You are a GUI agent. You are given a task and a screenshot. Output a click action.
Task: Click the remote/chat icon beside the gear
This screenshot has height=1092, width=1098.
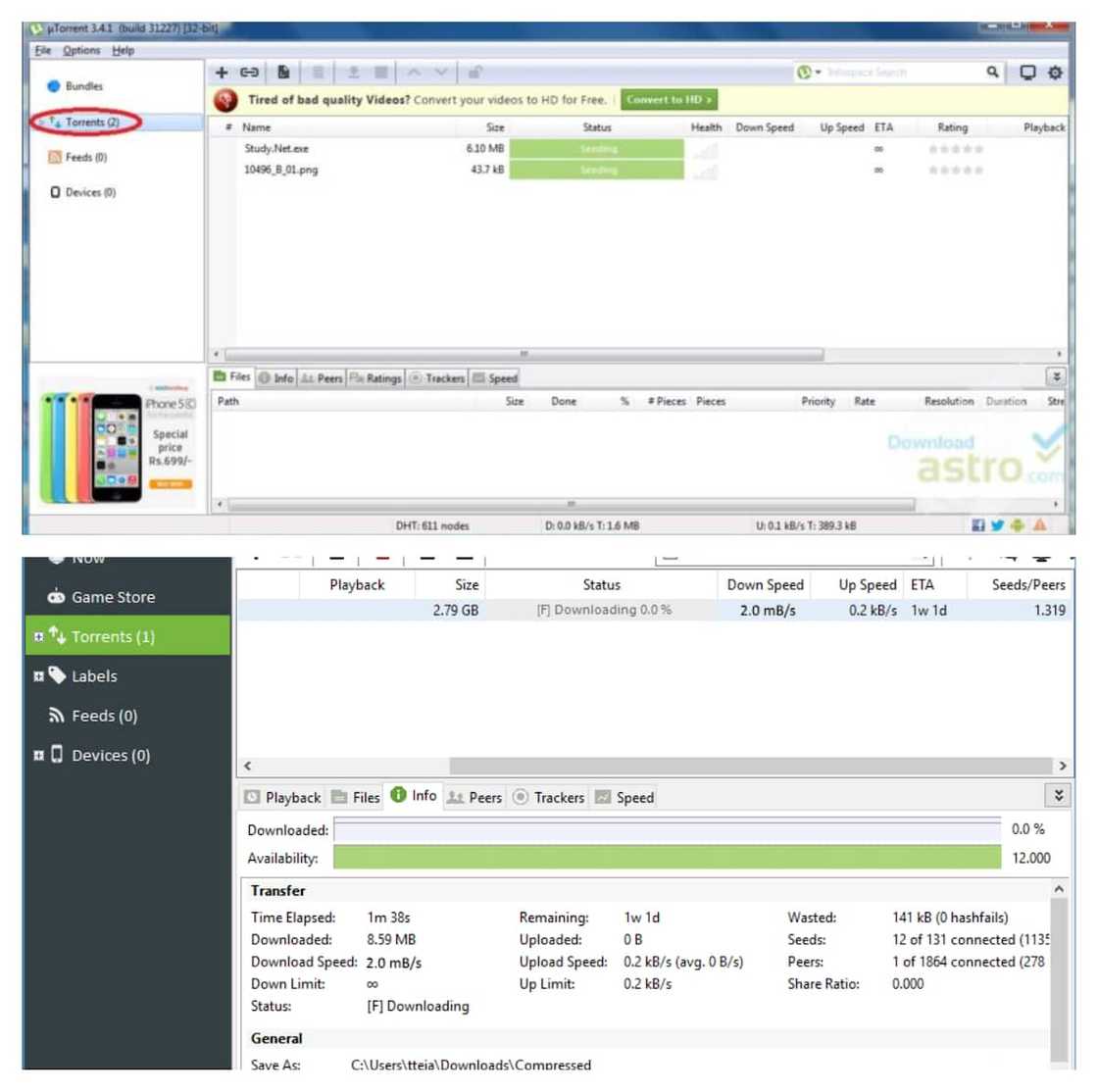coord(1027,73)
